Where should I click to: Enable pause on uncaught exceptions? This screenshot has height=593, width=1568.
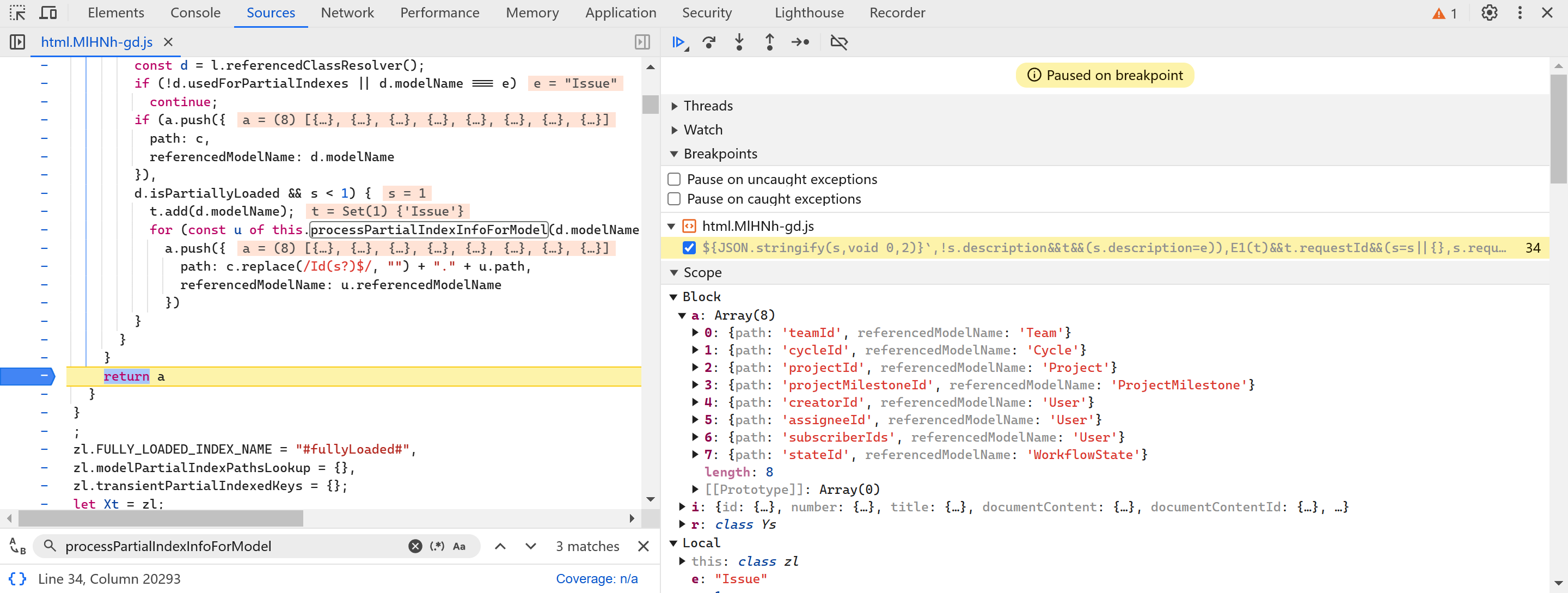point(674,179)
